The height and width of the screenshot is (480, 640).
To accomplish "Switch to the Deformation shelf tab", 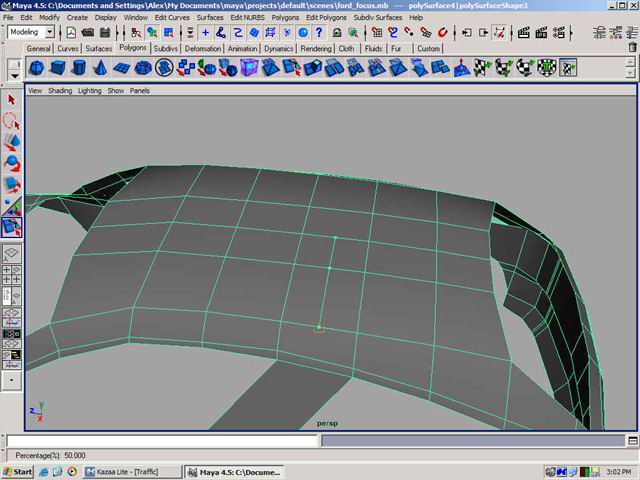I will coord(203,48).
